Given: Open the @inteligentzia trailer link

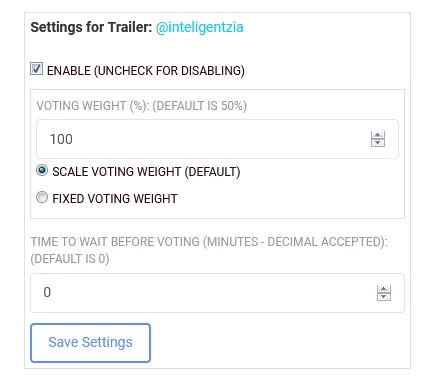Looking at the screenshot, I should [199, 27].
